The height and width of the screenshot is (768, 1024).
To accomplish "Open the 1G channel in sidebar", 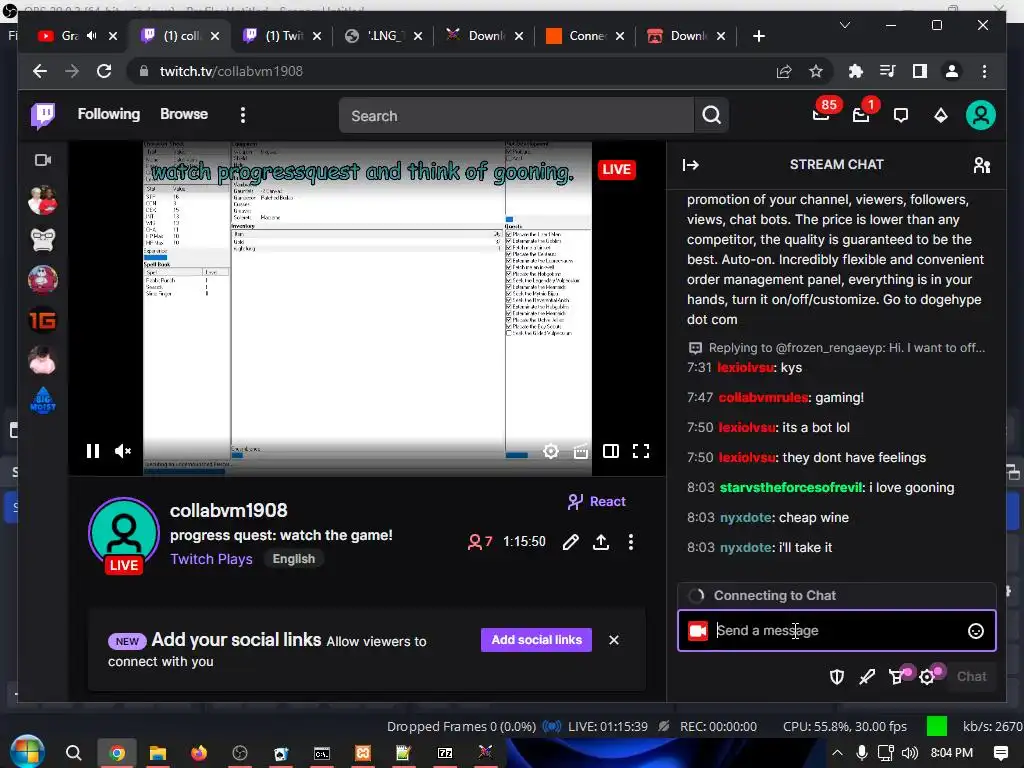I will point(43,321).
